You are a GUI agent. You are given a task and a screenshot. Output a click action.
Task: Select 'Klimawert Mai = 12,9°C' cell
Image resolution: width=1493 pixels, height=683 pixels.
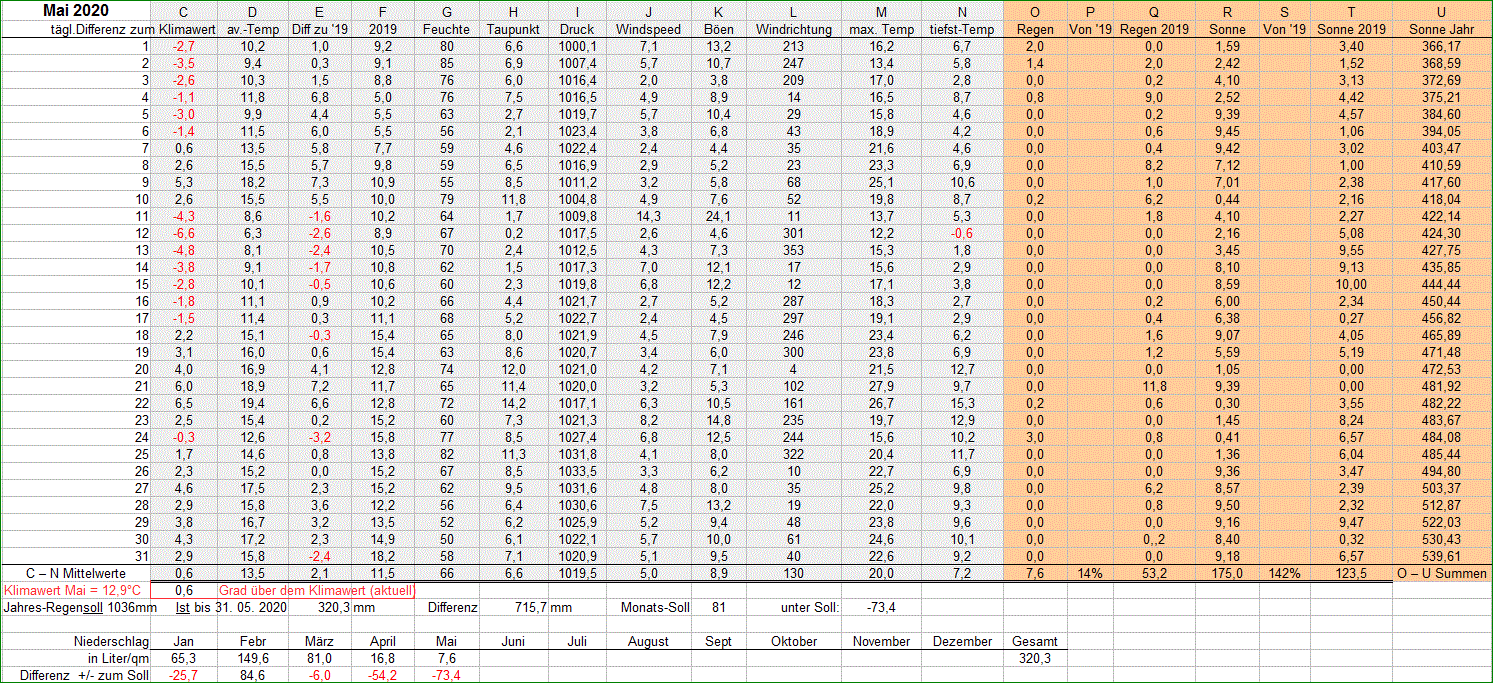[72, 590]
